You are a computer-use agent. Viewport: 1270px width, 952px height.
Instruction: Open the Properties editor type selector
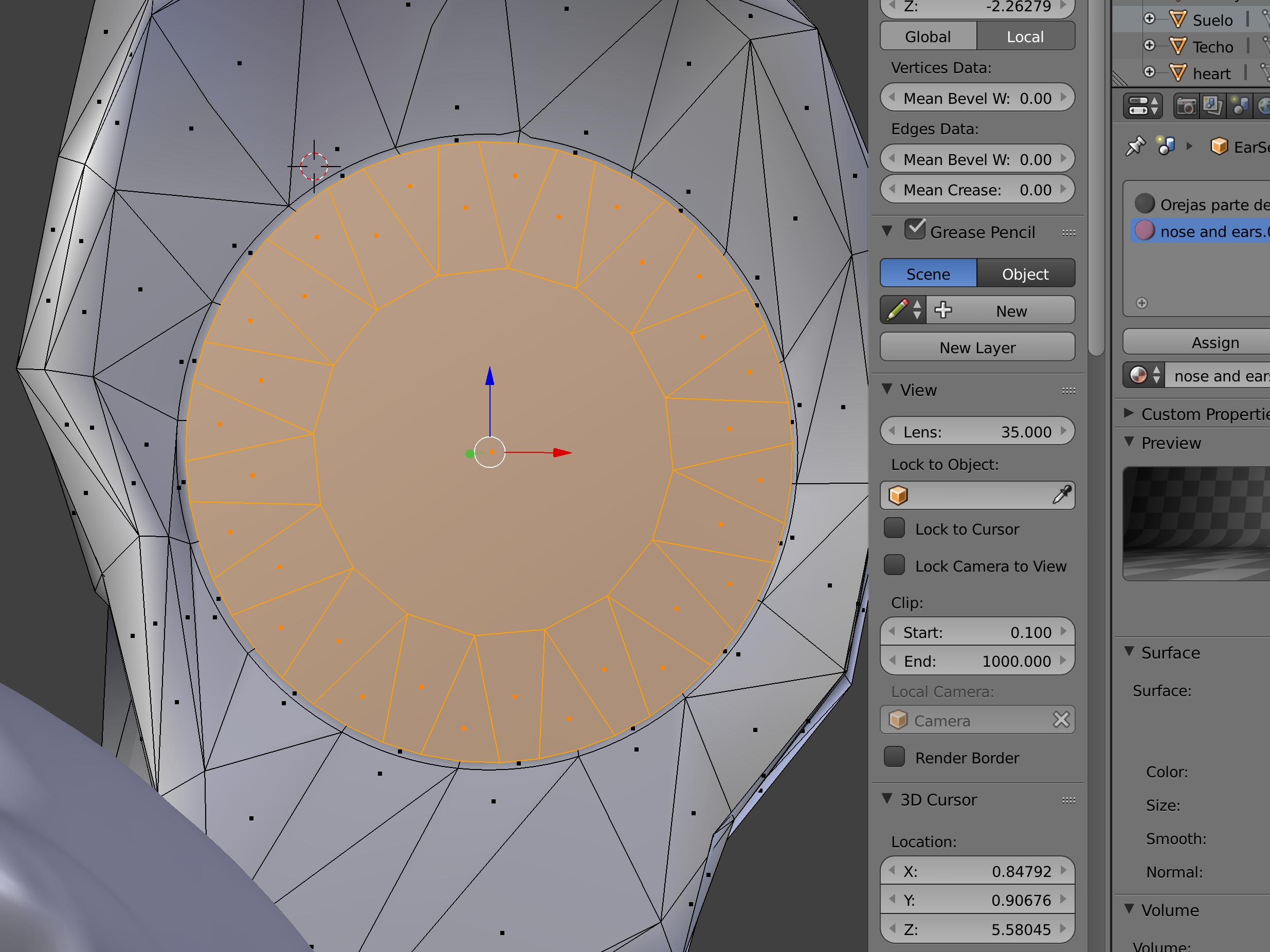[1142, 106]
